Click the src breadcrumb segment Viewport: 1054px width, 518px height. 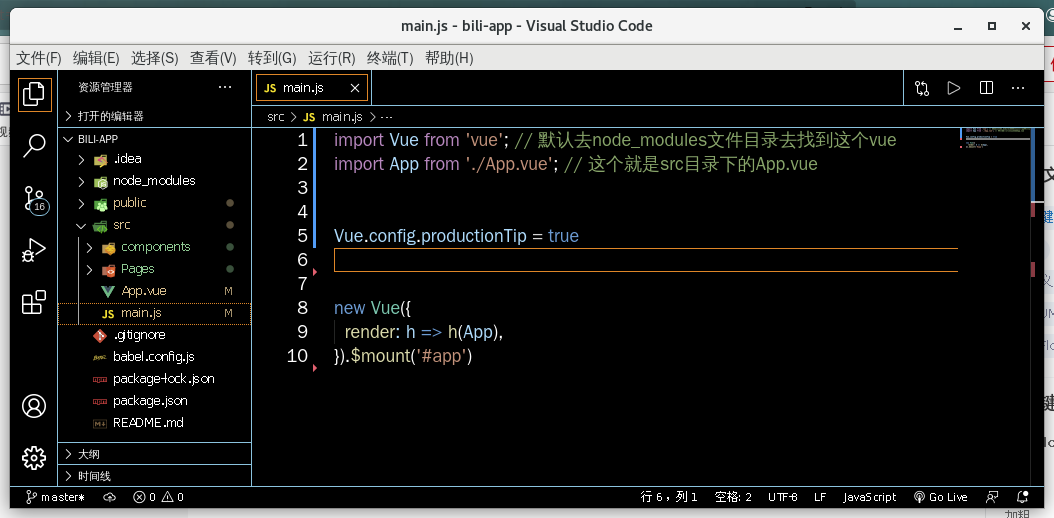(x=276, y=116)
